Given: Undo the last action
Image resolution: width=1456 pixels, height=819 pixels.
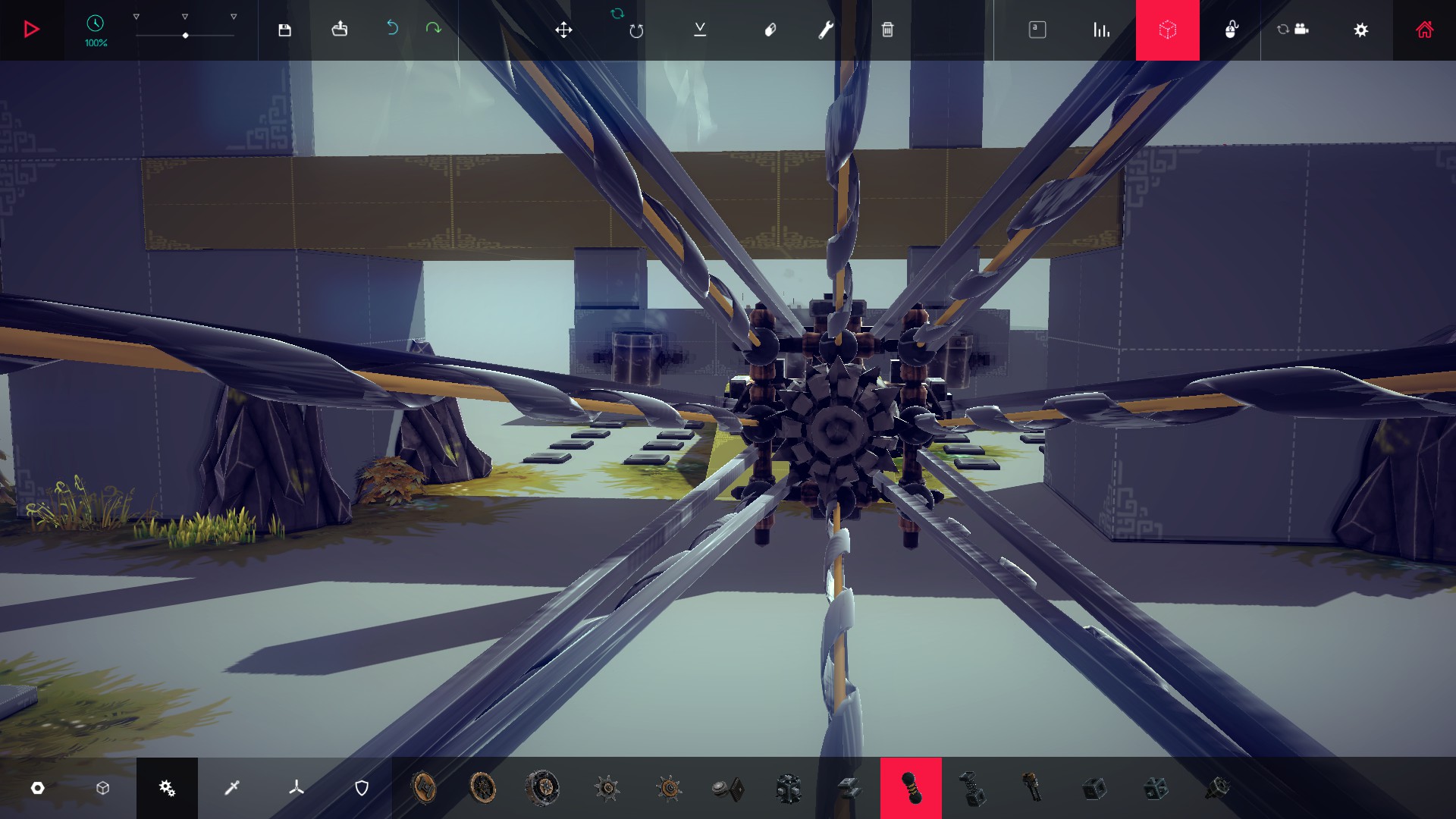Looking at the screenshot, I should [392, 28].
